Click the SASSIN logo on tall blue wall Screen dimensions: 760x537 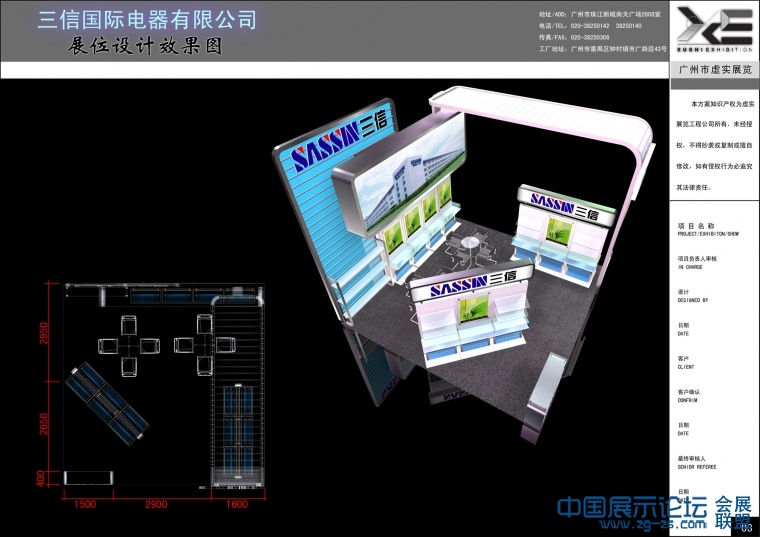pos(339,140)
